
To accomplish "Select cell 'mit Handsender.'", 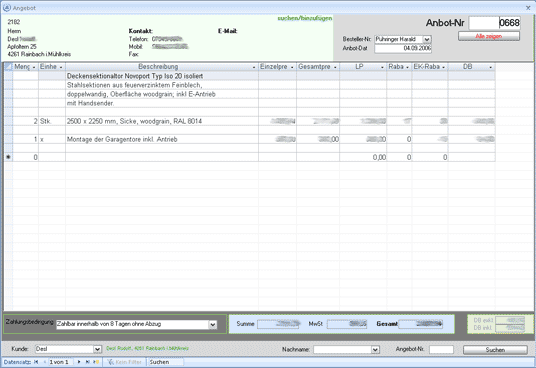I will [162, 103].
